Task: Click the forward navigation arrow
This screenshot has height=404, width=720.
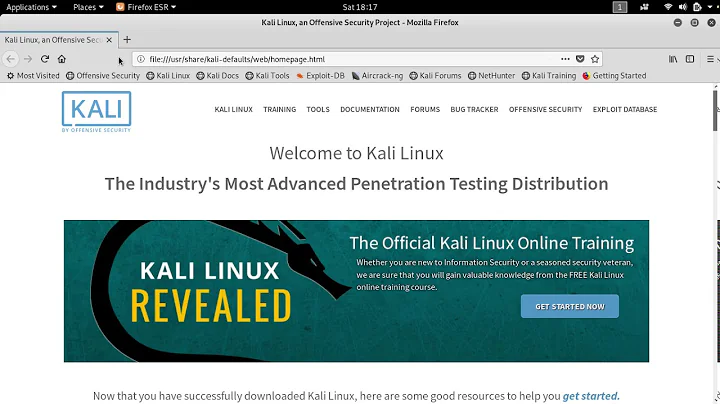Action: click(x=28, y=59)
